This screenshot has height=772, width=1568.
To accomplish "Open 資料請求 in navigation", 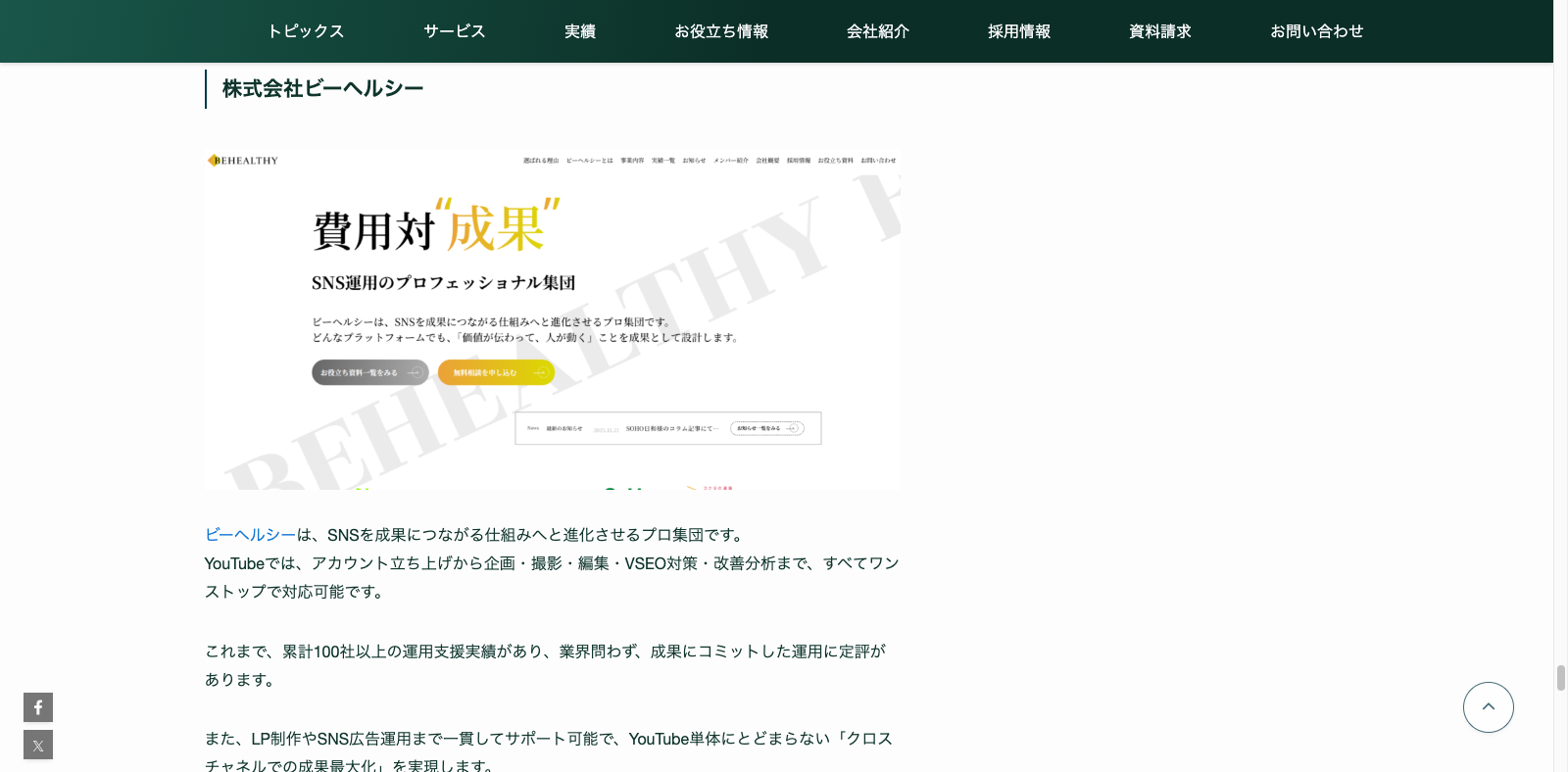I will tap(1160, 31).
